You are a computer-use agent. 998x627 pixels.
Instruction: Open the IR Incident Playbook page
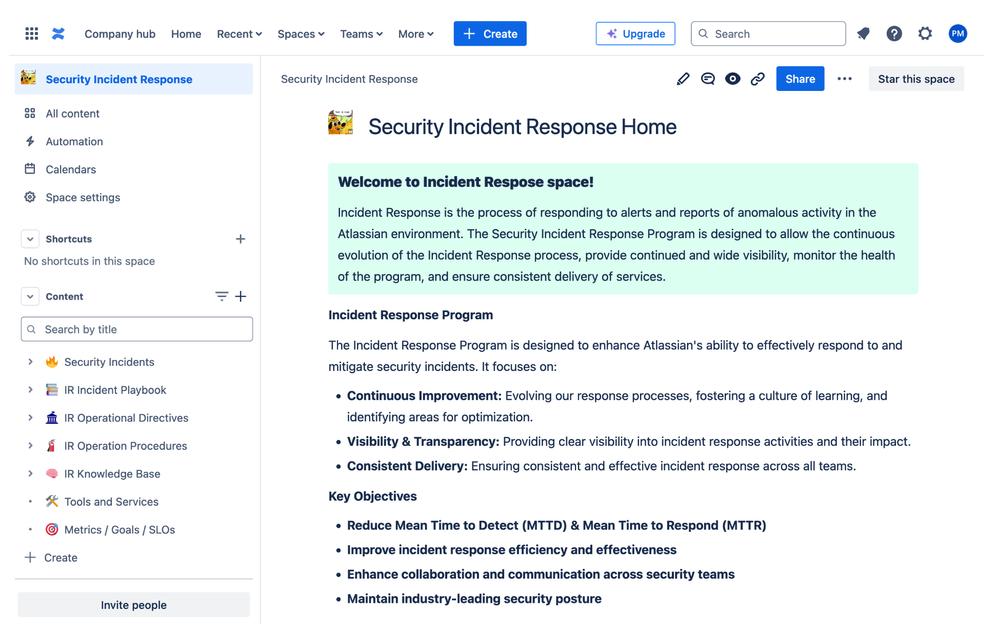[115, 390]
